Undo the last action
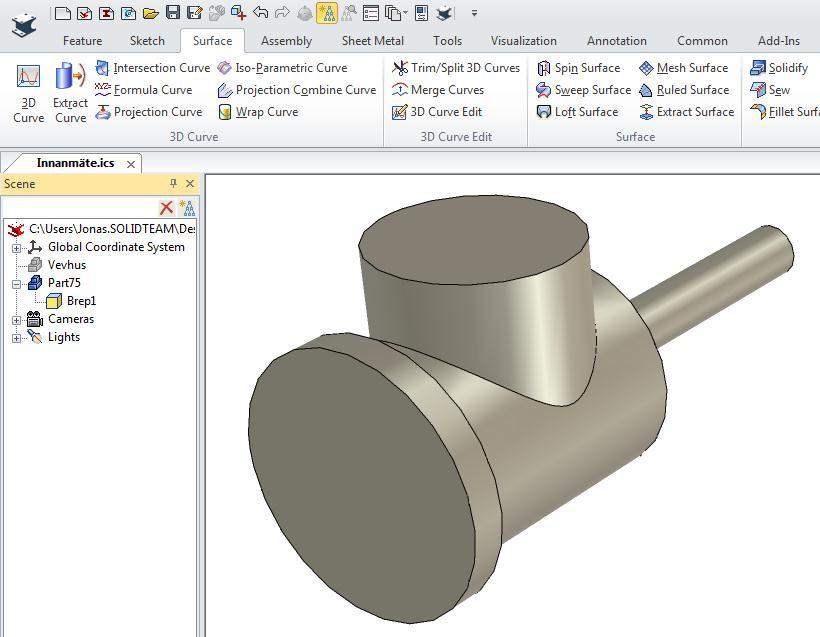Screen dimensions: 820x637 tap(260, 12)
